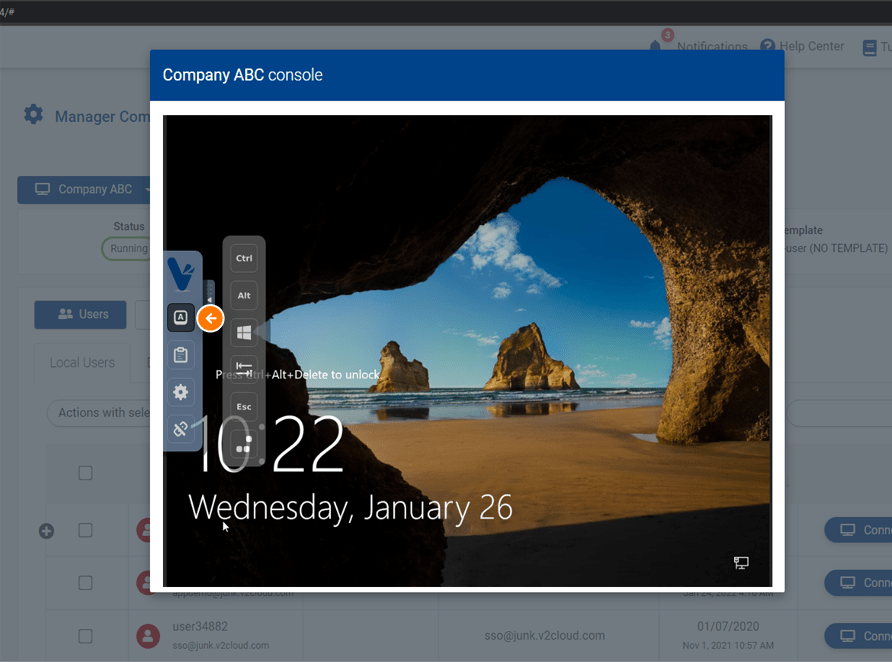The height and width of the screenshot is (662, 892).
Task: Open the Notifications bell
Action: (656, 46)
